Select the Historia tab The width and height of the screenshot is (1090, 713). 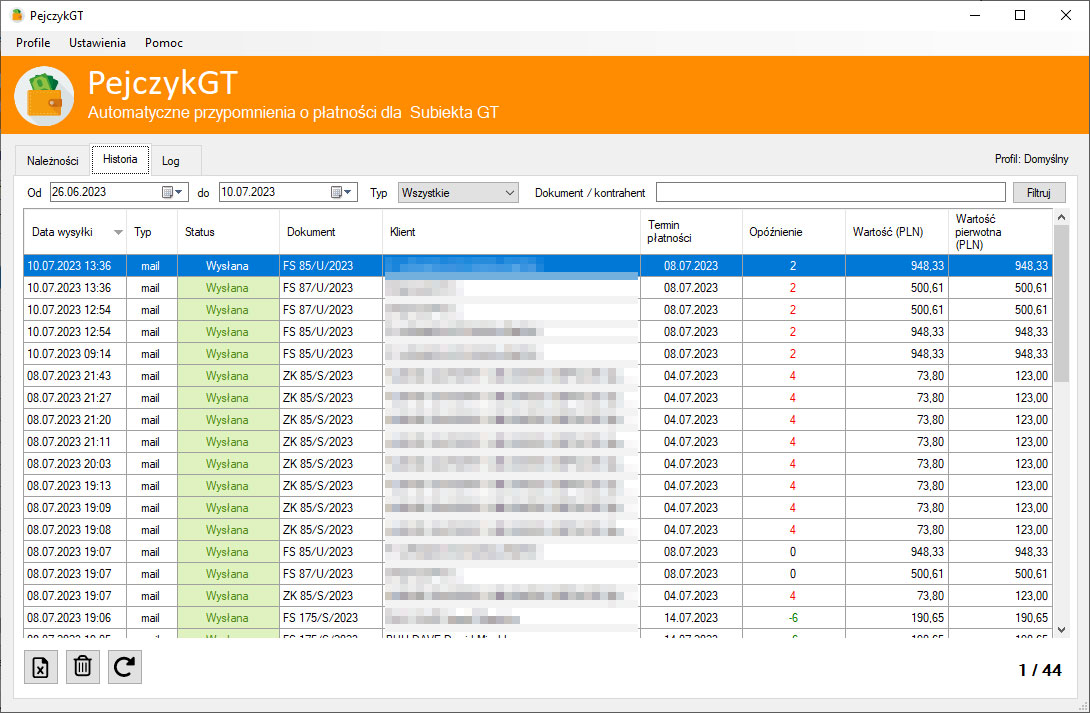point(120,159)
